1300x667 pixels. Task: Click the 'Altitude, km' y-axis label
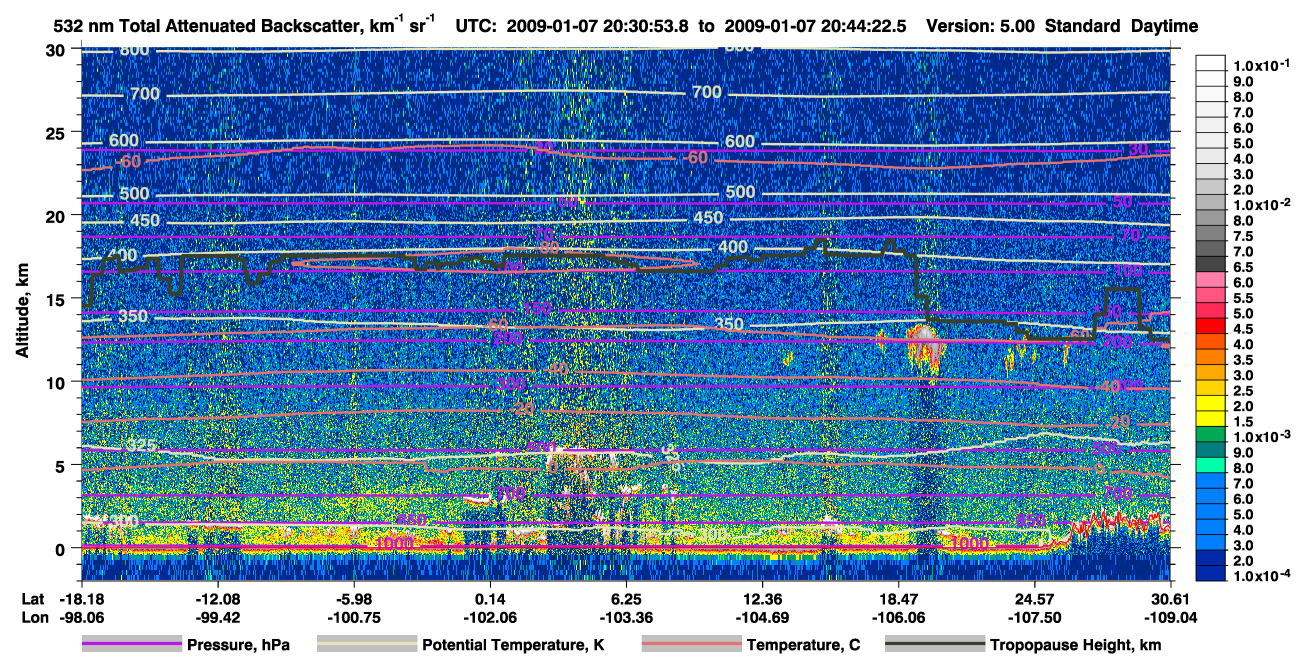22,308
